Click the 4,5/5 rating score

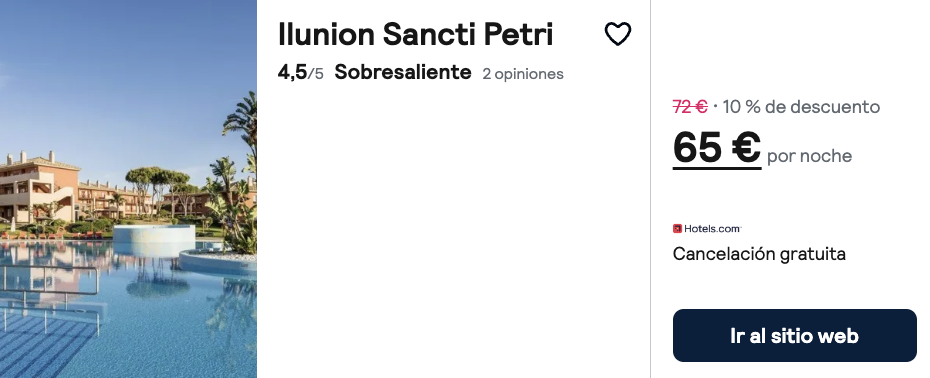pyautogui.click(x=301, y=72)
